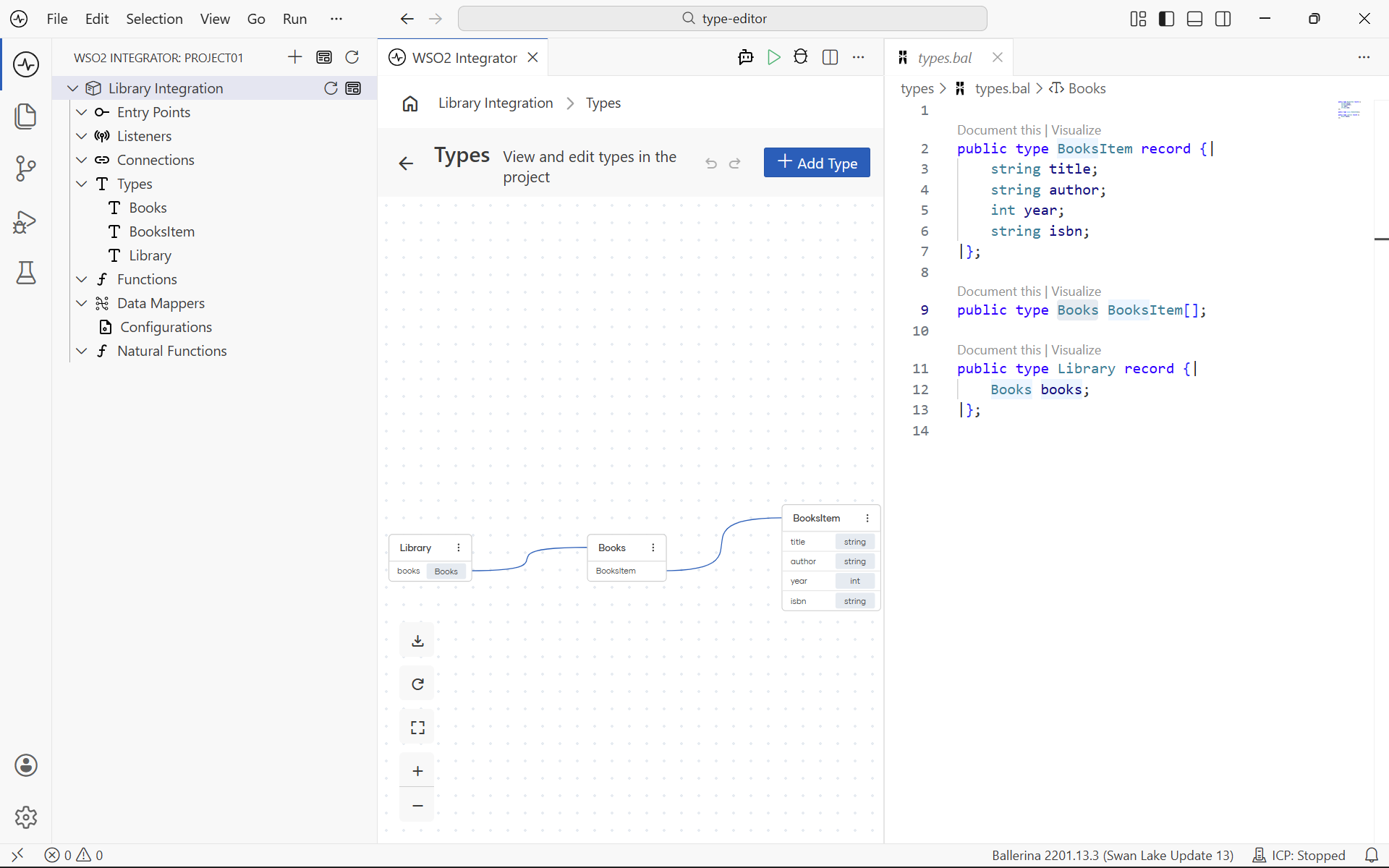Collapse the Listeners section chevron
This screenshot has width=1389, height=868.
(x=82, y=136)
